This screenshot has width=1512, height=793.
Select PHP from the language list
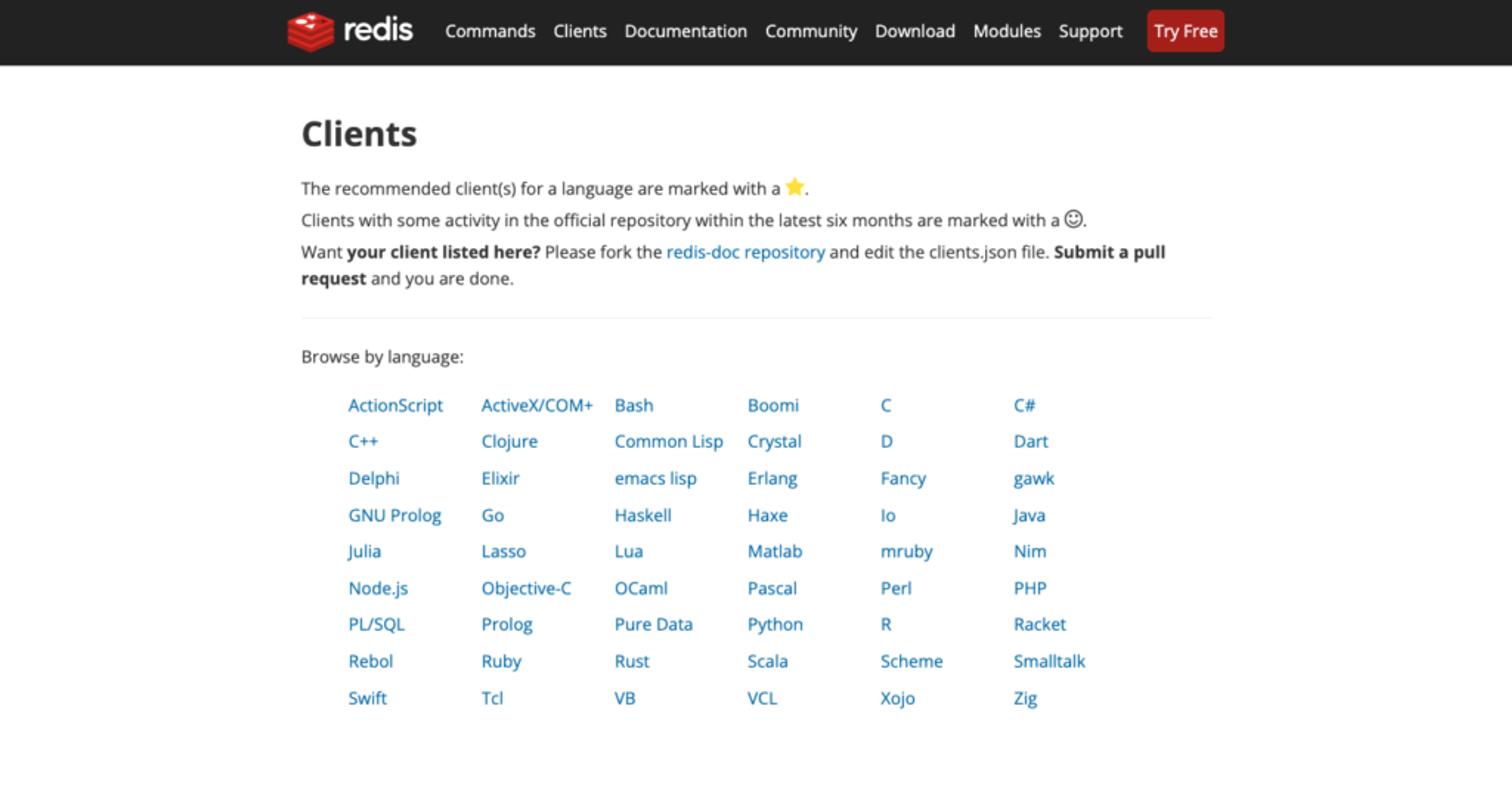point(1030,588)
